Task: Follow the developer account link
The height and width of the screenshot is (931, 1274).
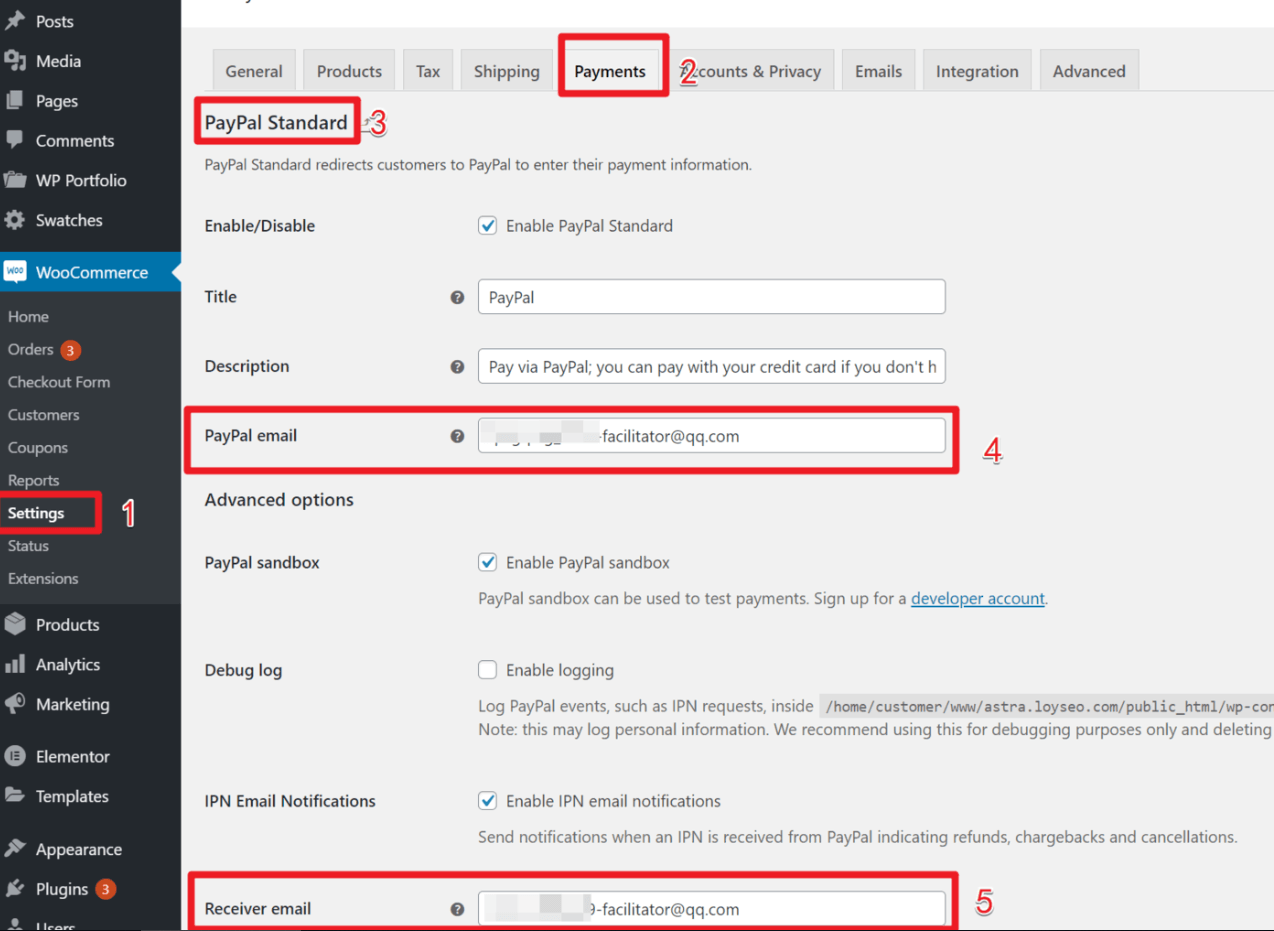Action: (x=978, y=599)
